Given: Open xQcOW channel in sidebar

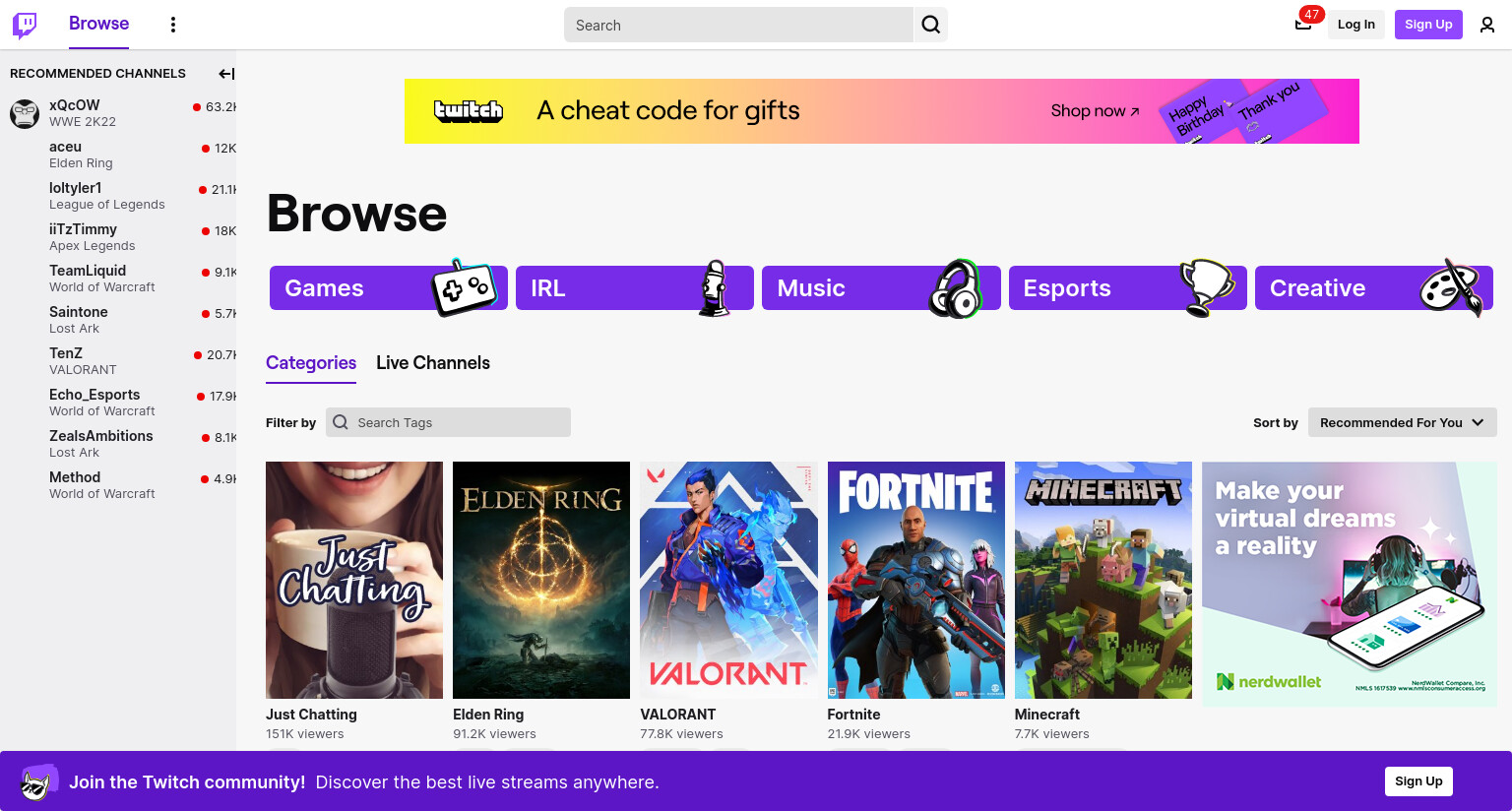Looking at the screenshot, I should (x=118, y=113).
